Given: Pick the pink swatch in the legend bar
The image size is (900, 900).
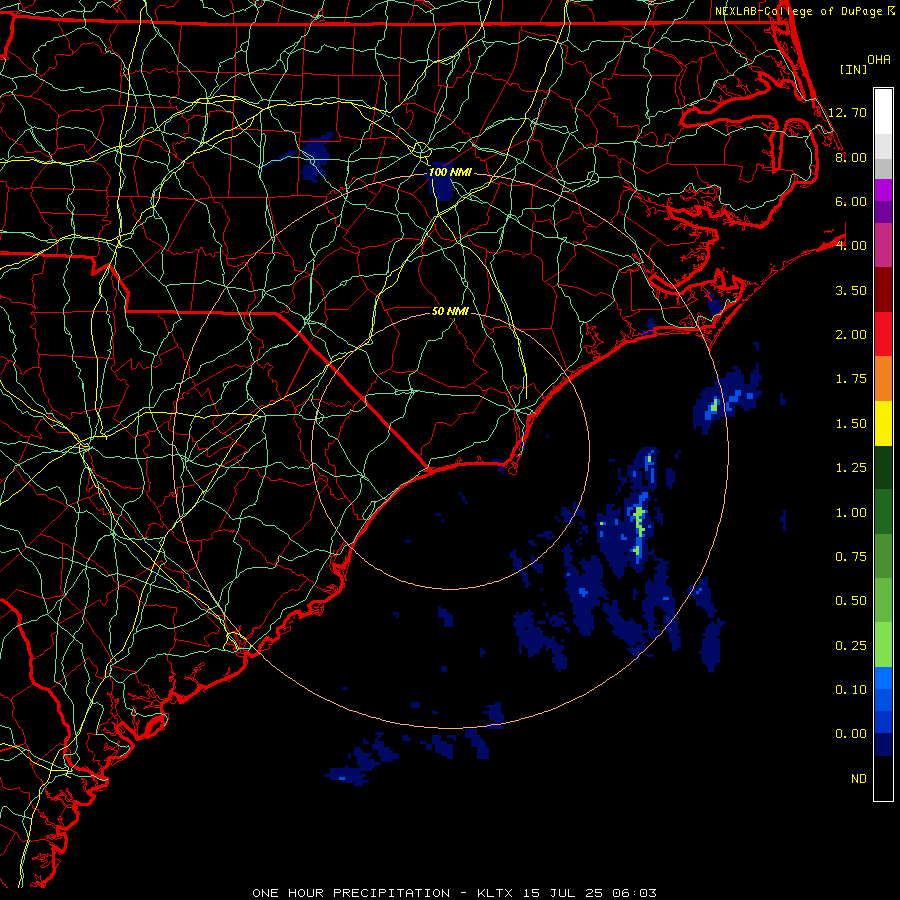Looking at the screenshot, I should 883,246.
